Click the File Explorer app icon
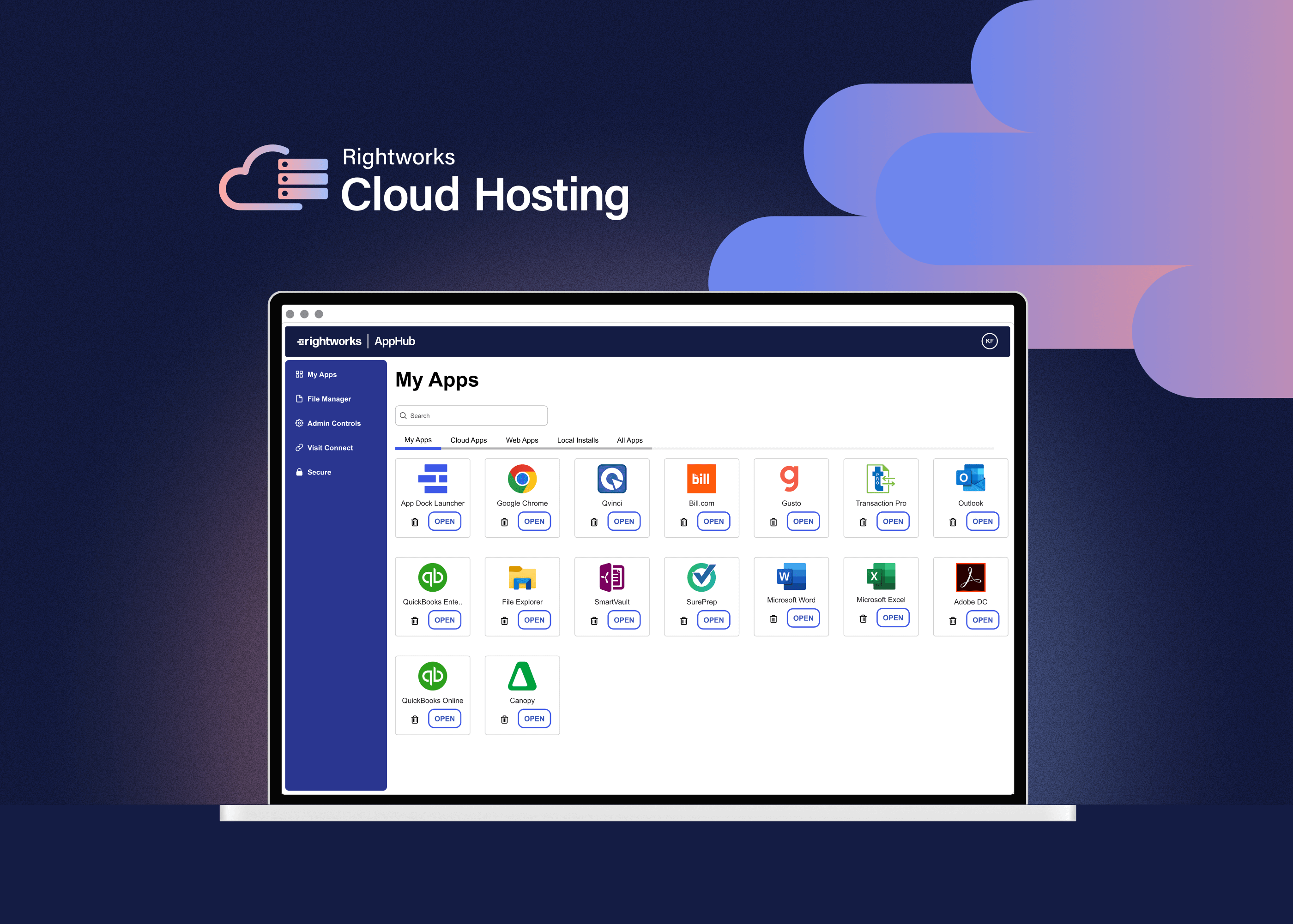The width and height of the screenshot is (1293, 924). point(522,577)
